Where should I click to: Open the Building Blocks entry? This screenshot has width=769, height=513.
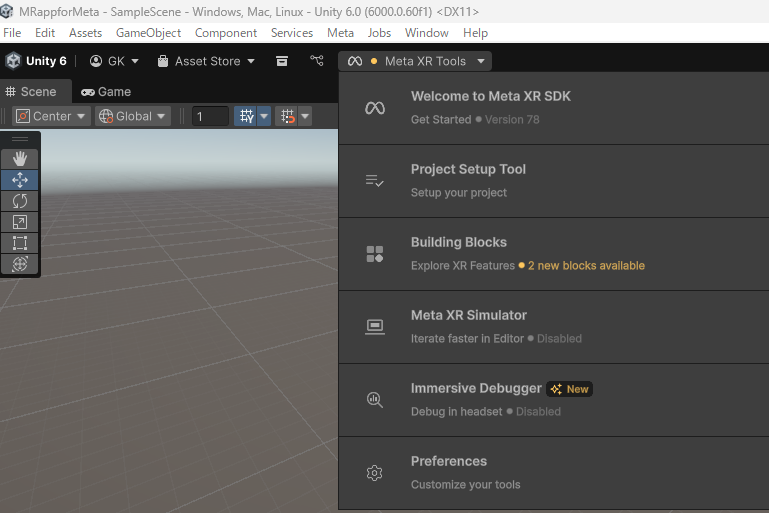[x=554, y=255]
